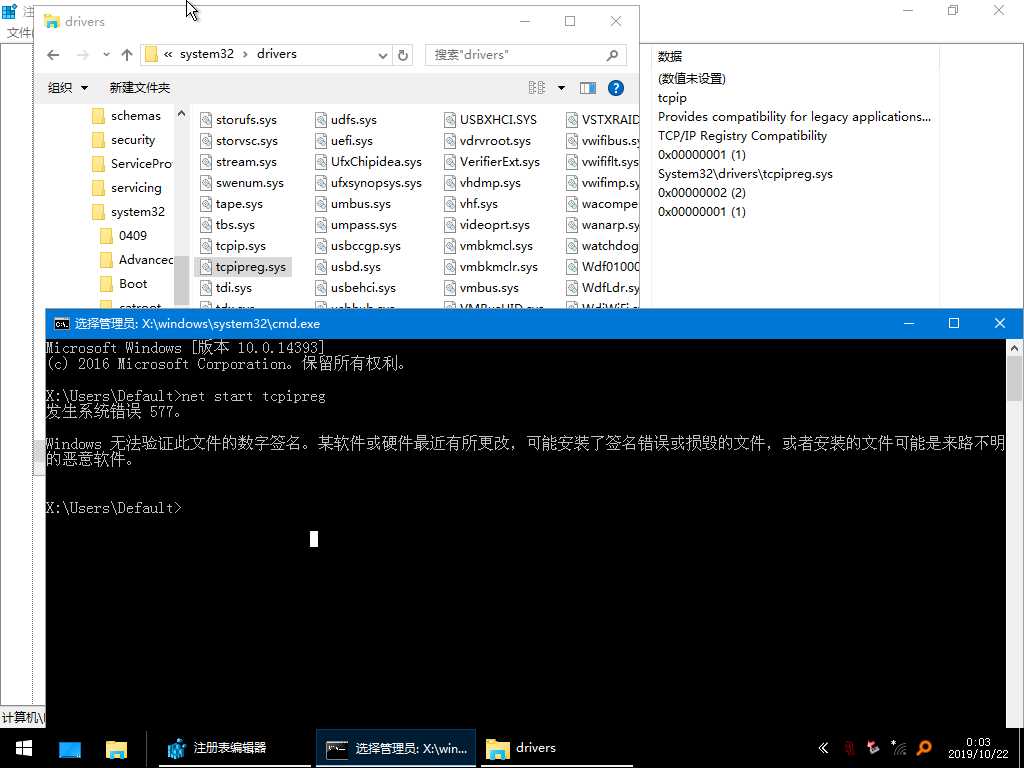
Task: Switch to cmd taskbar button
Action: pos(396,748)
